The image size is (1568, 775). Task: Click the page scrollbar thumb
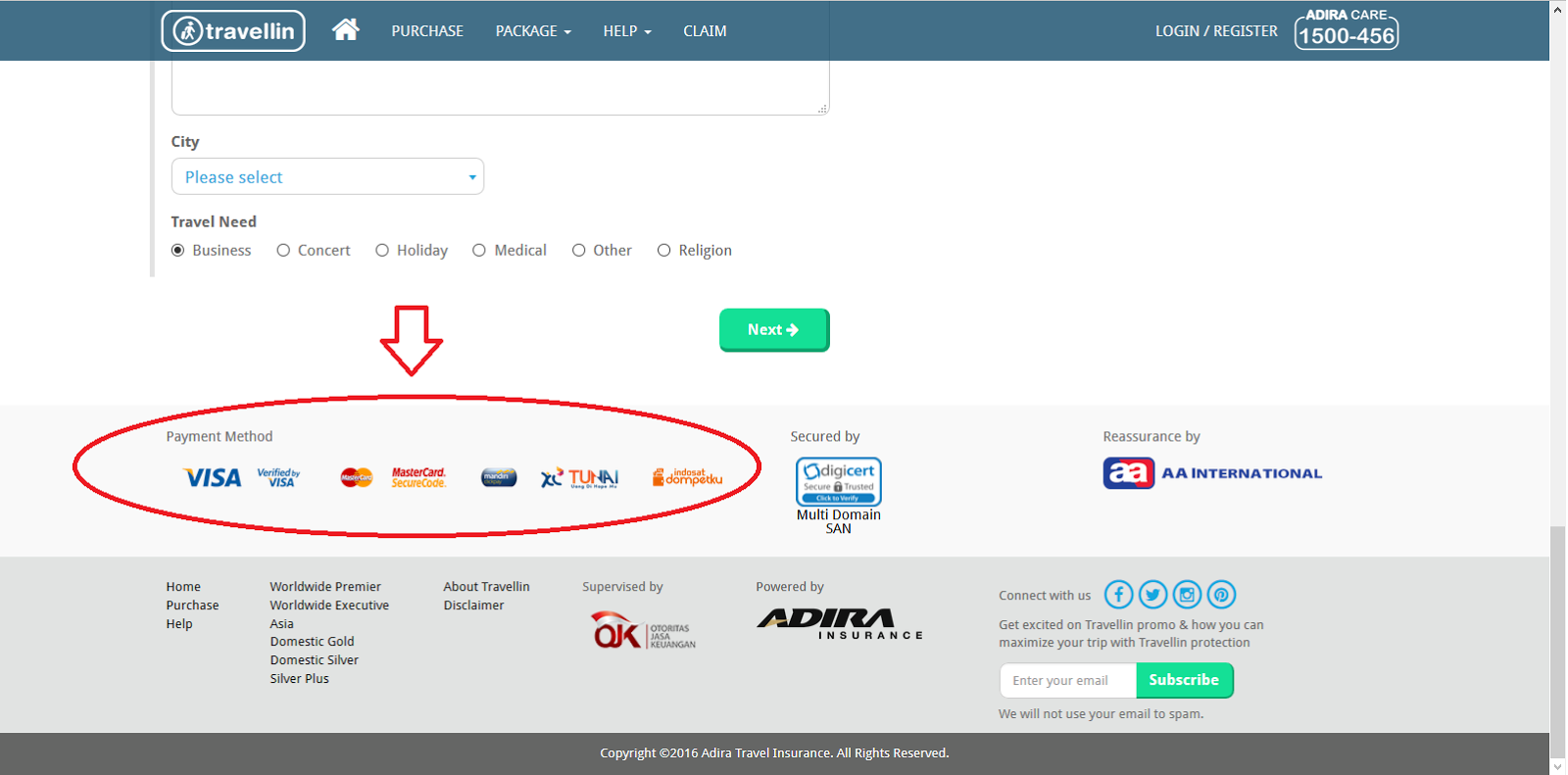(1558, 641)
